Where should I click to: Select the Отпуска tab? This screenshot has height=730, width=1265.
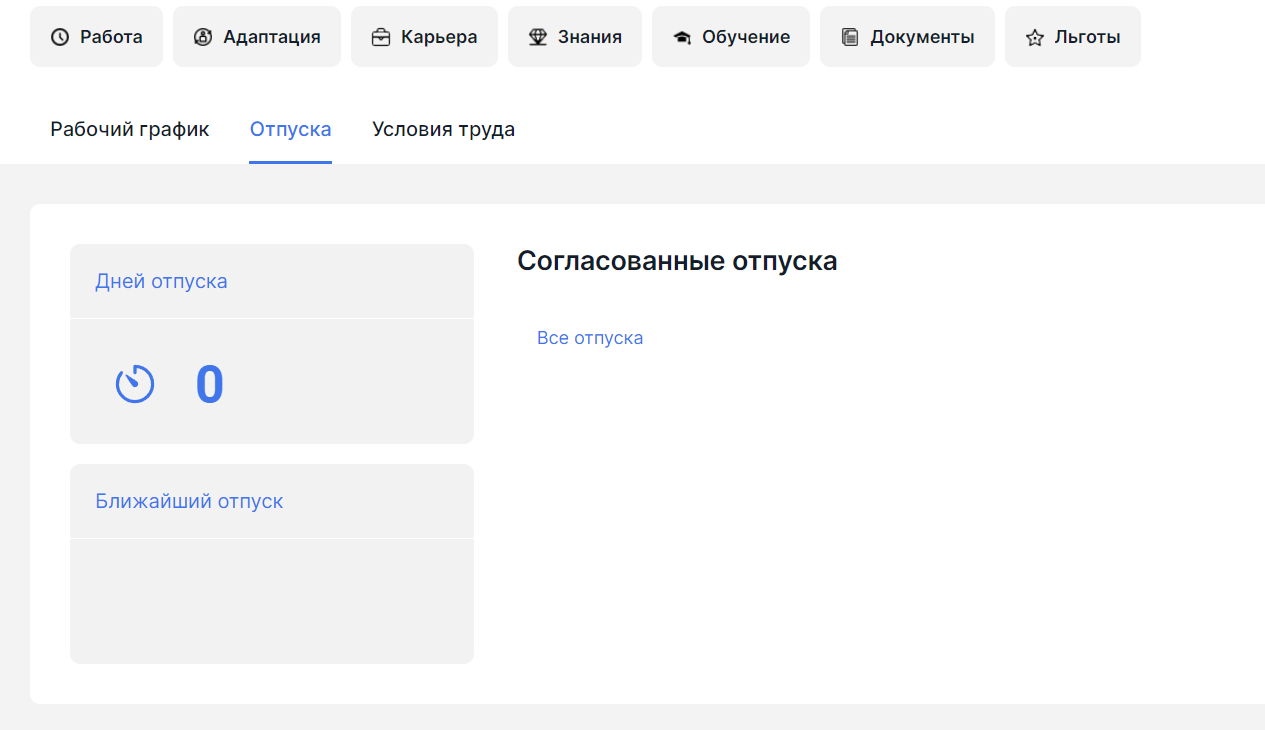coord(290,129)
